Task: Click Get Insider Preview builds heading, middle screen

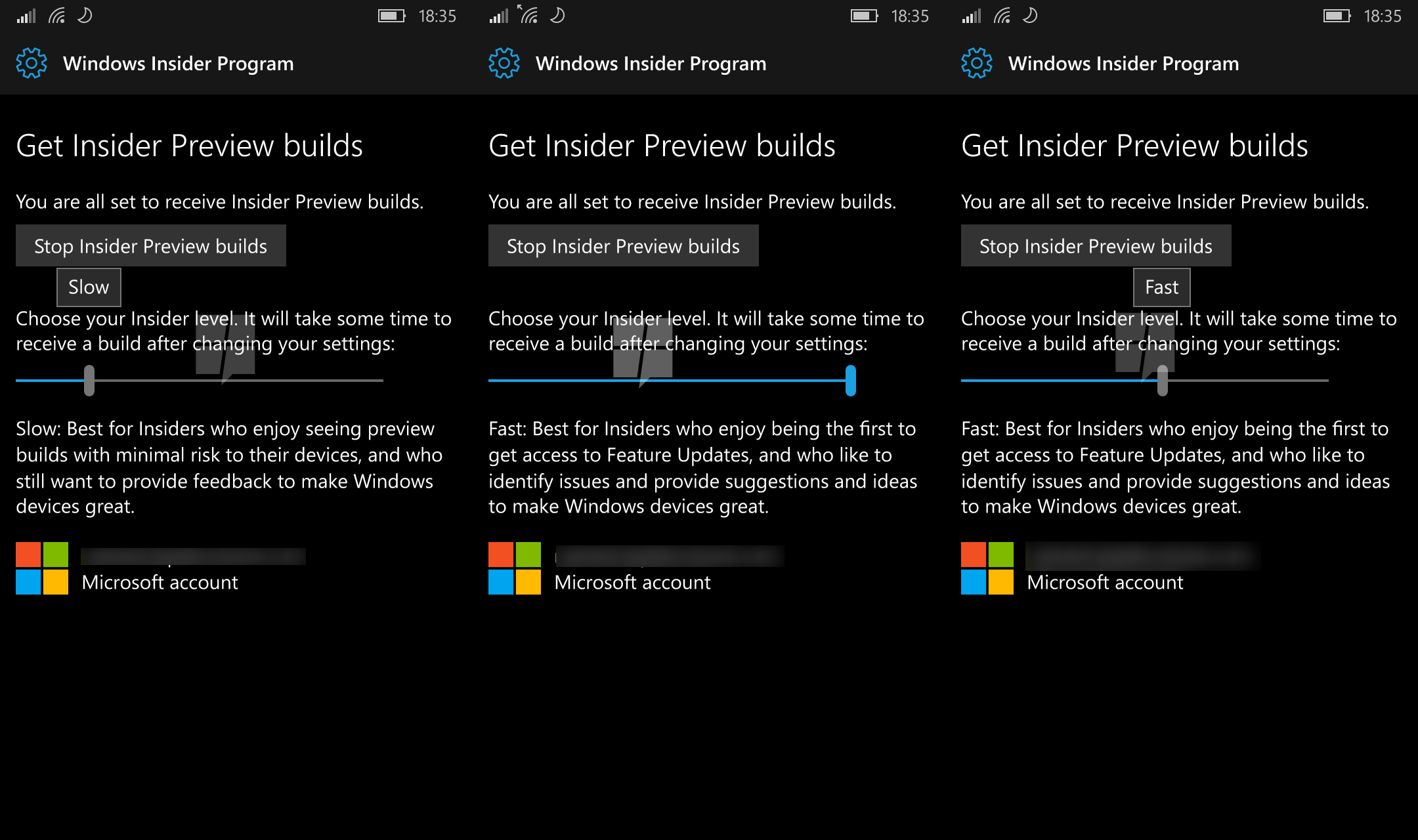Action: point(662,146)
